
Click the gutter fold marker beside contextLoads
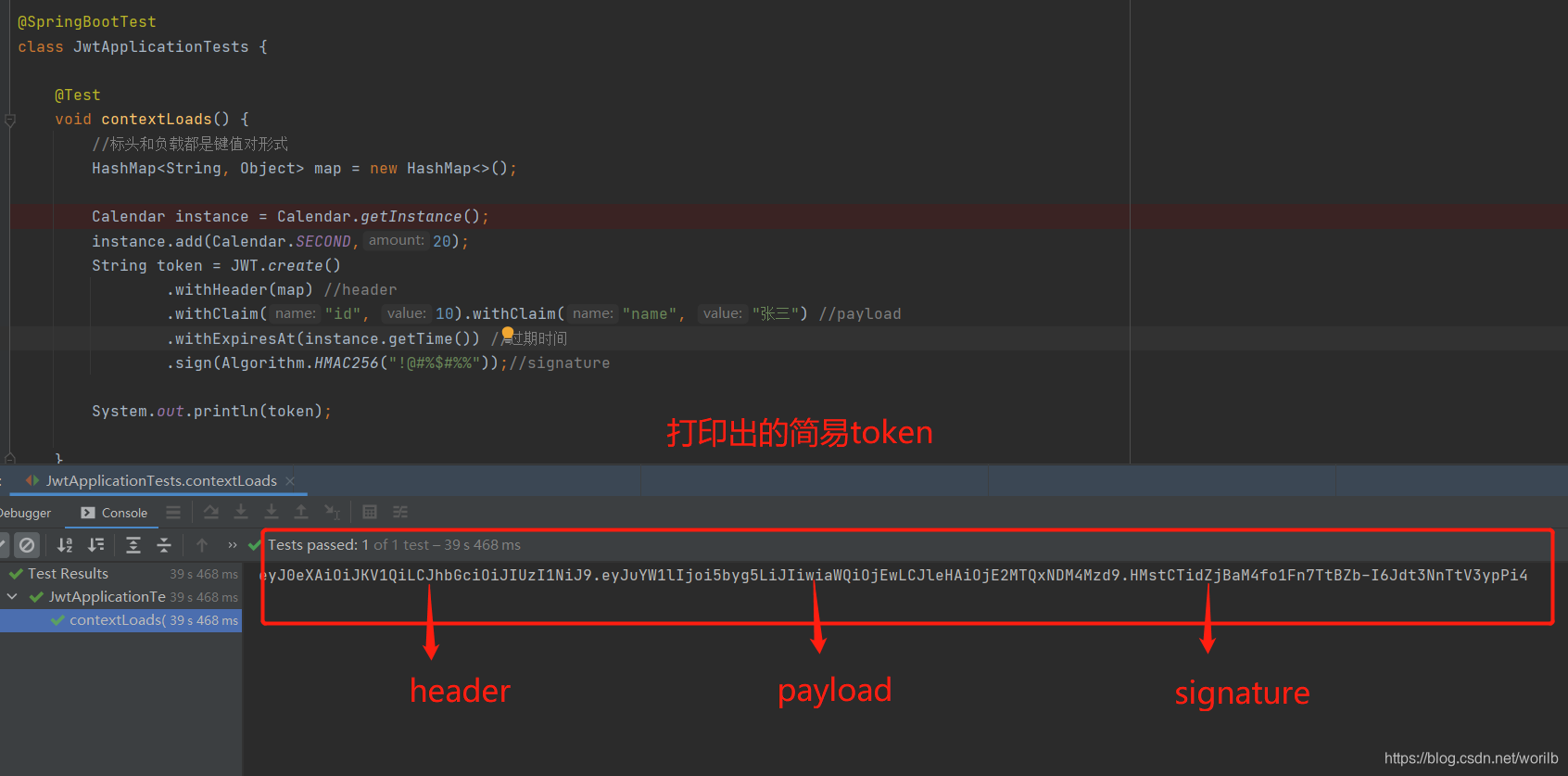10,120
